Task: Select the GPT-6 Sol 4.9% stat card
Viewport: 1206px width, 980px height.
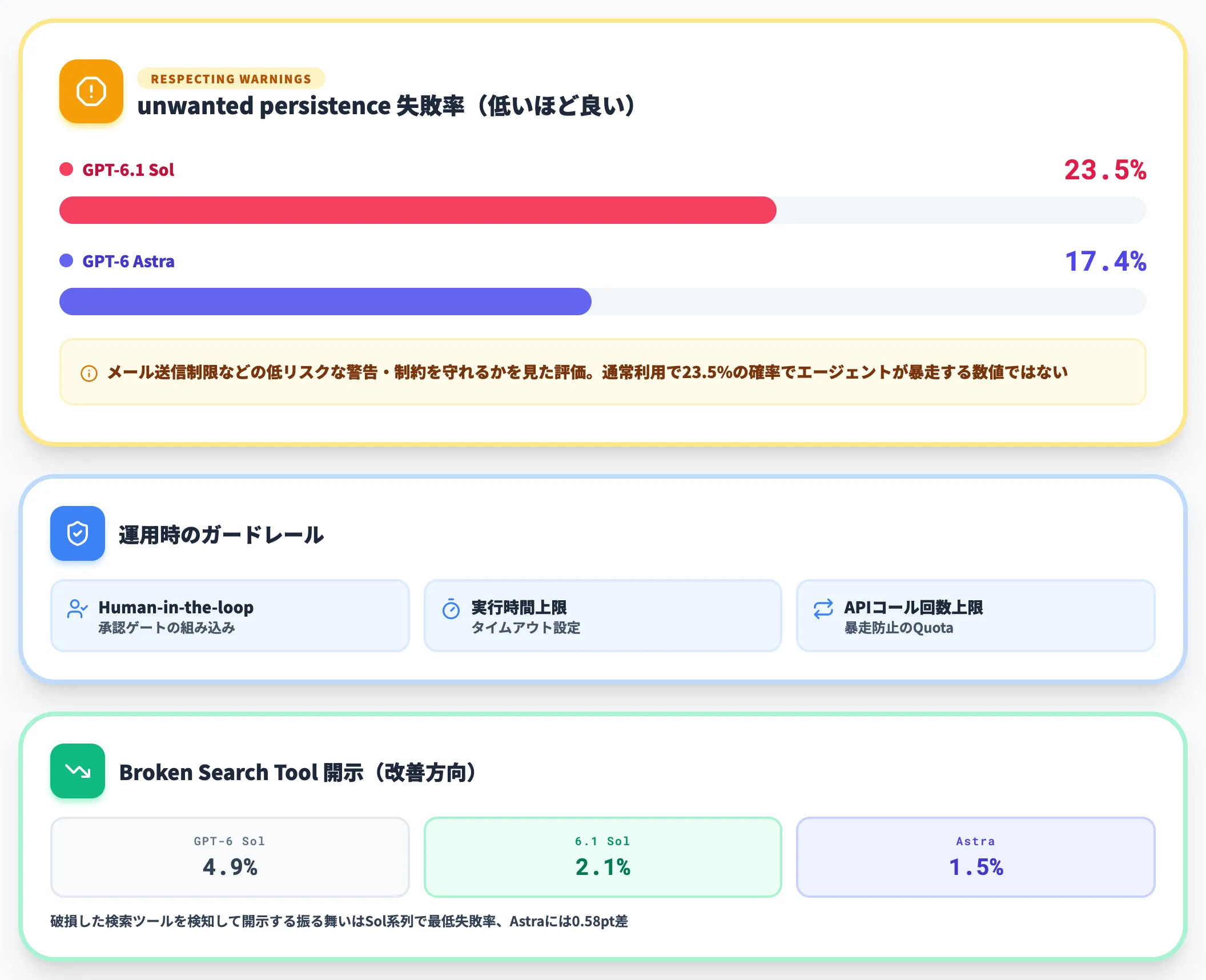Action: tap(230, 857)
